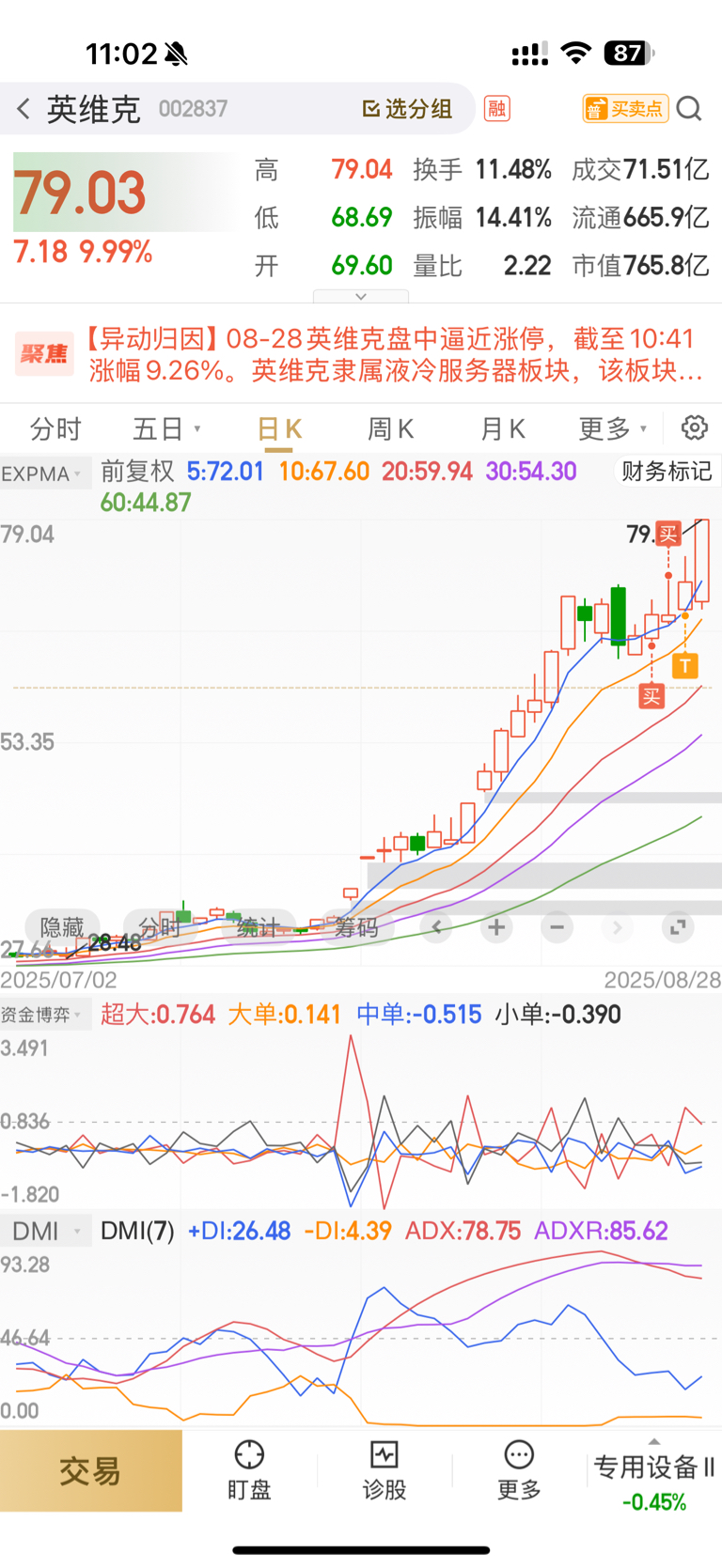The width and height of the screenshot is (722, 1568).
Task: Tap 前复权 adjustment option
Action: [137, 471]
